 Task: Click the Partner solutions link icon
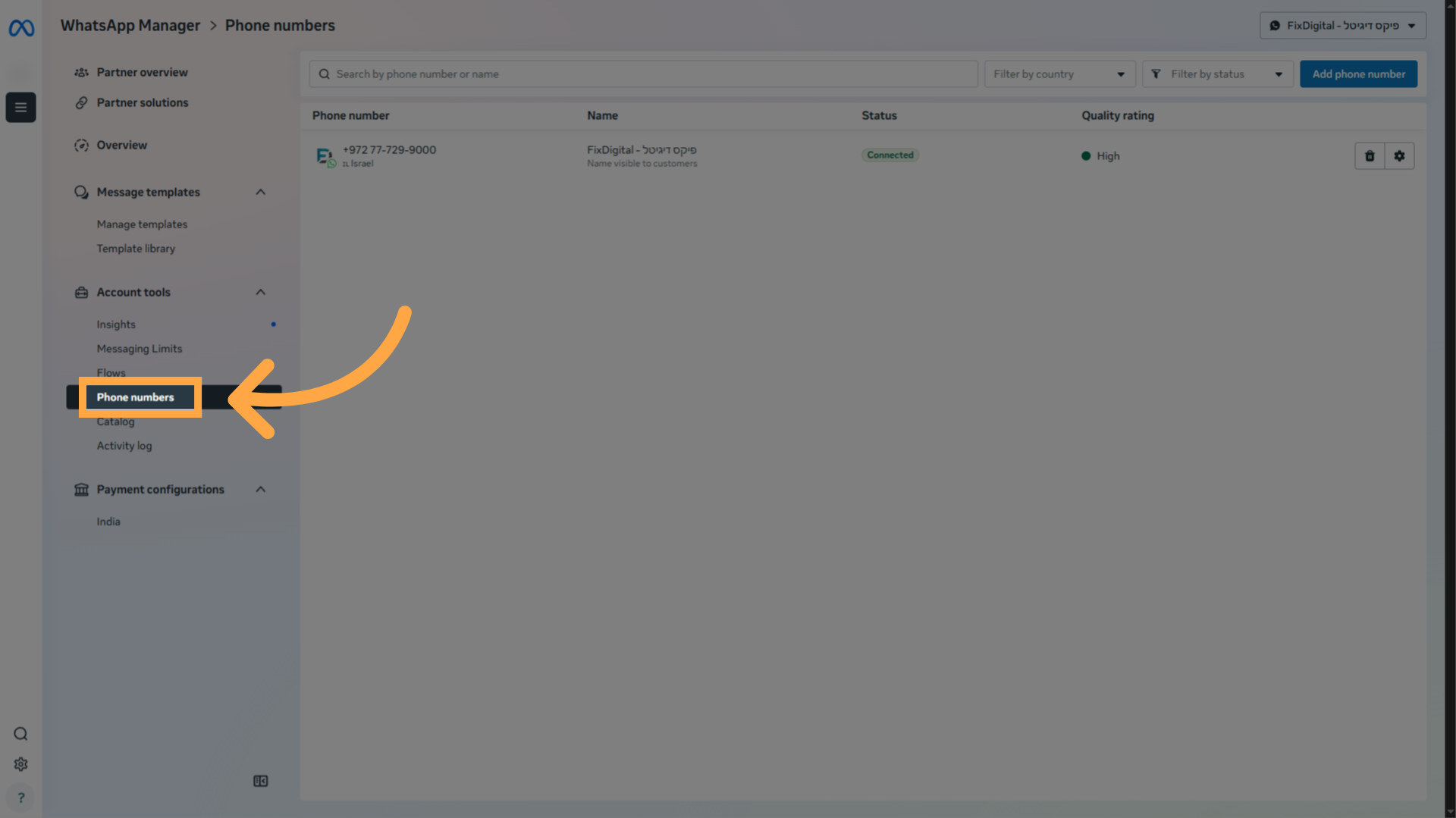pyautogui.click(x=81, y=102)
